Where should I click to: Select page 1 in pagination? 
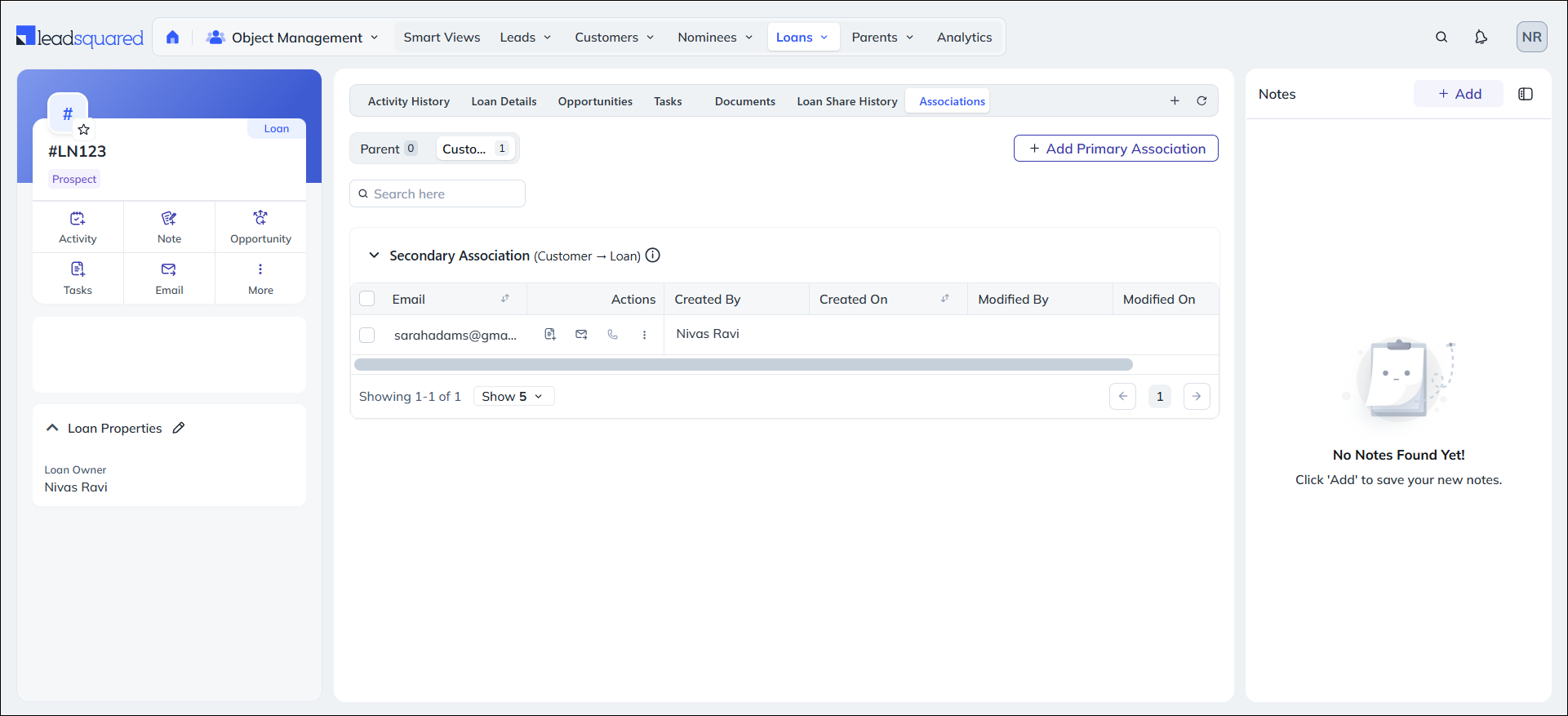[1160, 397]
